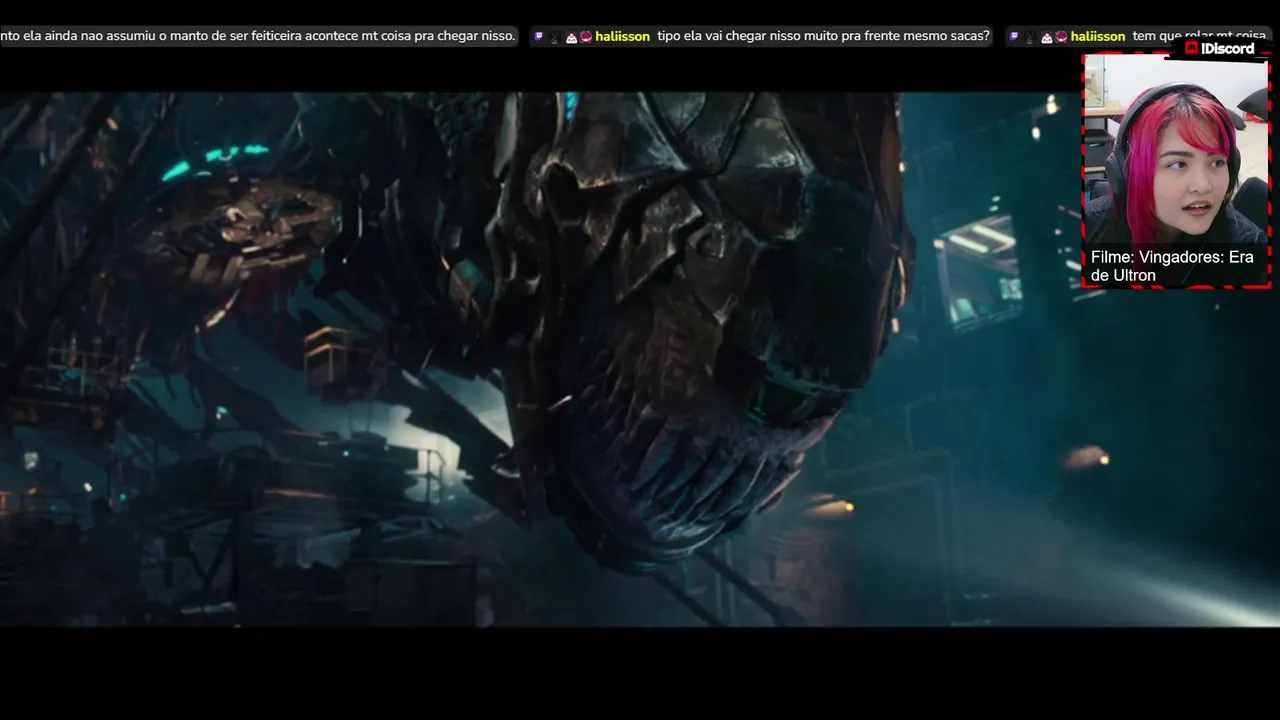This screenshot has width=1280, height=720.
Task: Click the chat message ending 'acontece mt coisa pra chegar nisso.'
Action: click(x=258, y=36)
